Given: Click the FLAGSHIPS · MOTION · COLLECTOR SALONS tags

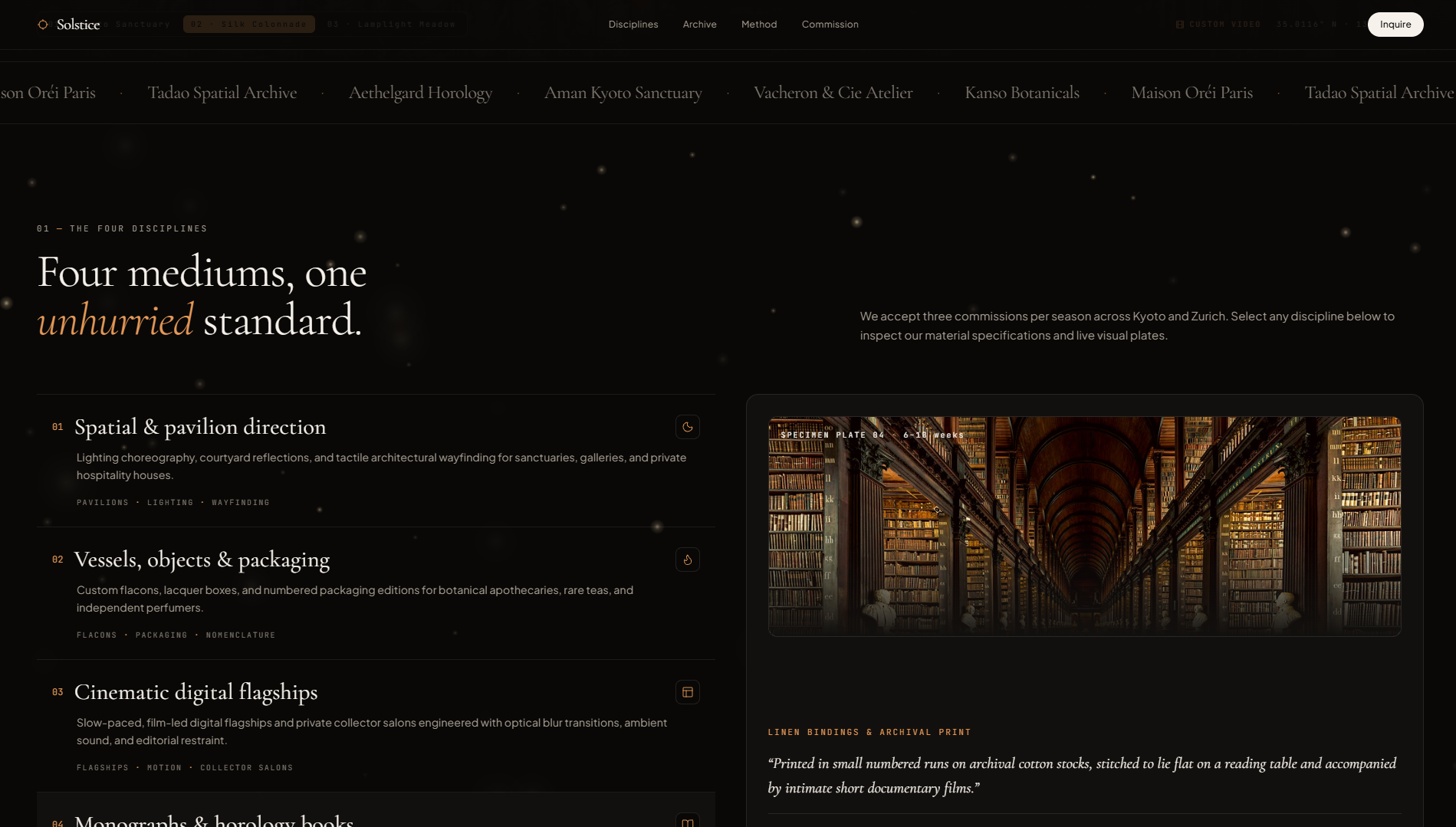Looking at the screenshot, I should click(x=185, y=768).
